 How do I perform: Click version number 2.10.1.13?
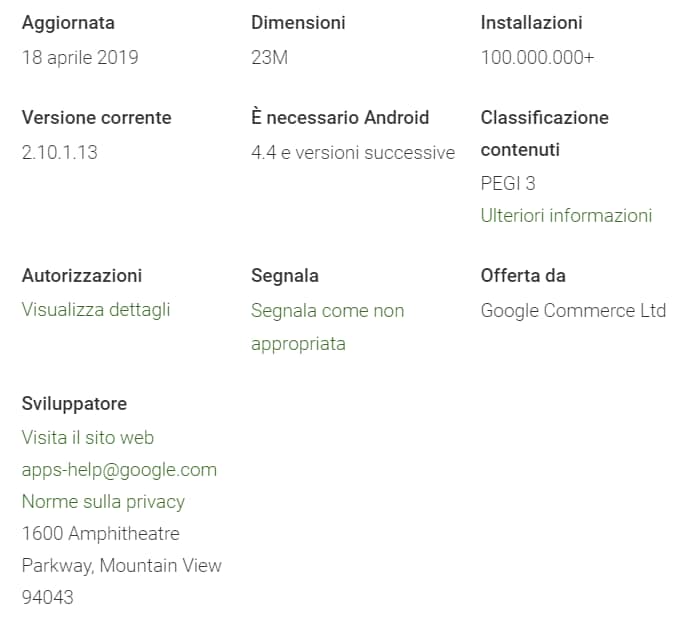(60, 153)
